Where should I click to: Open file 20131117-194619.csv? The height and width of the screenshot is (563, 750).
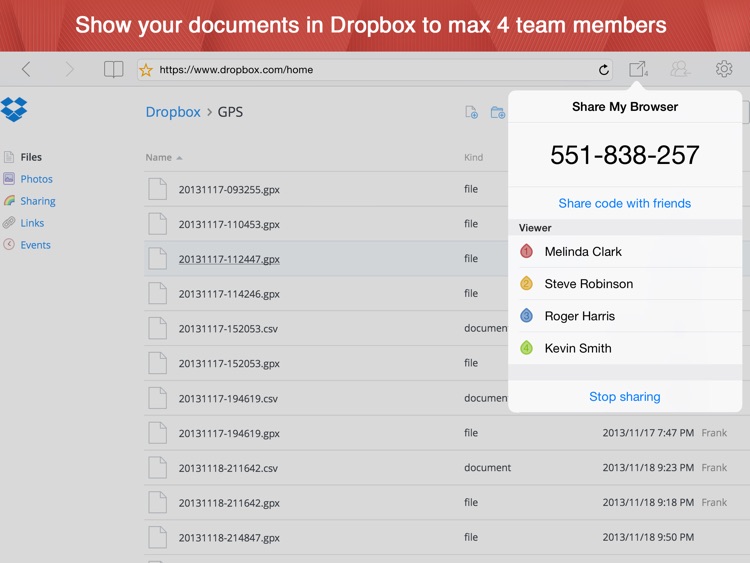pos(228,398)
